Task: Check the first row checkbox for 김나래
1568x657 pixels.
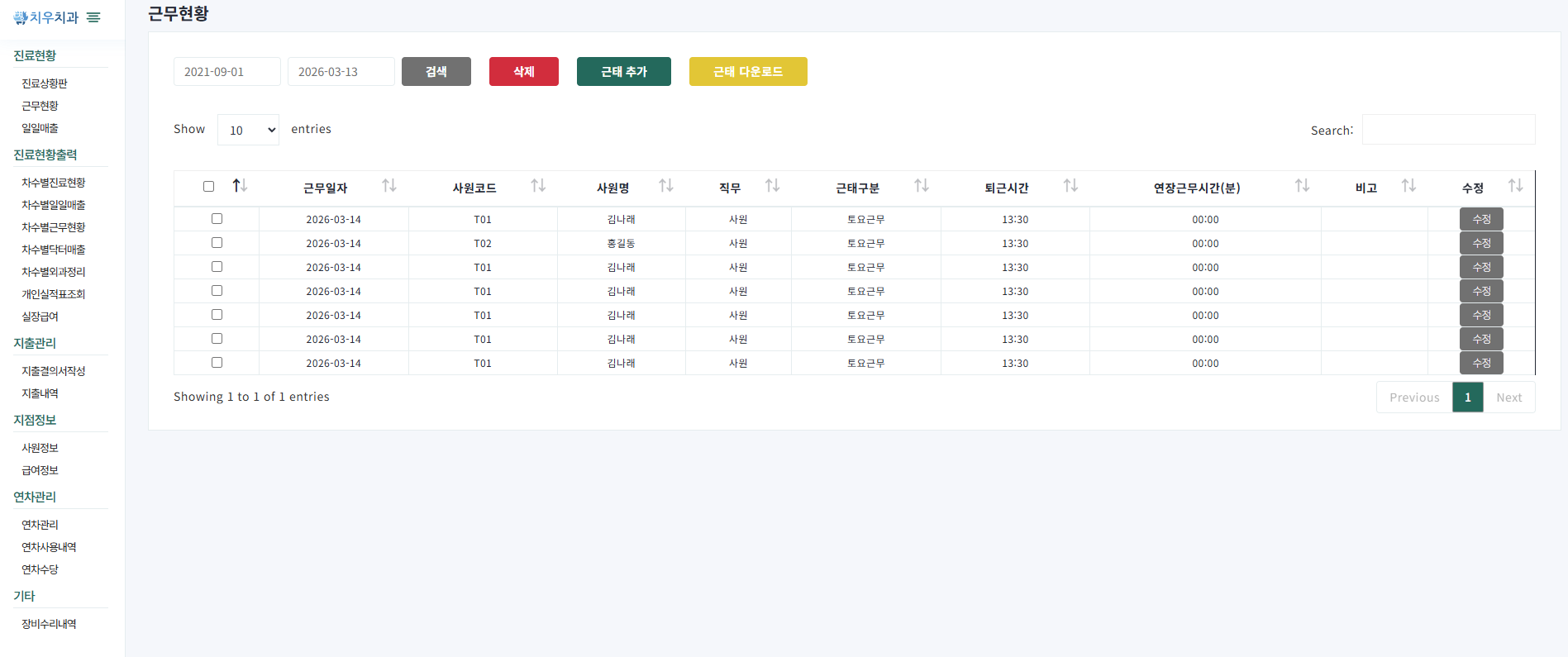Action: pyautogui.click(x=217, y=219)
